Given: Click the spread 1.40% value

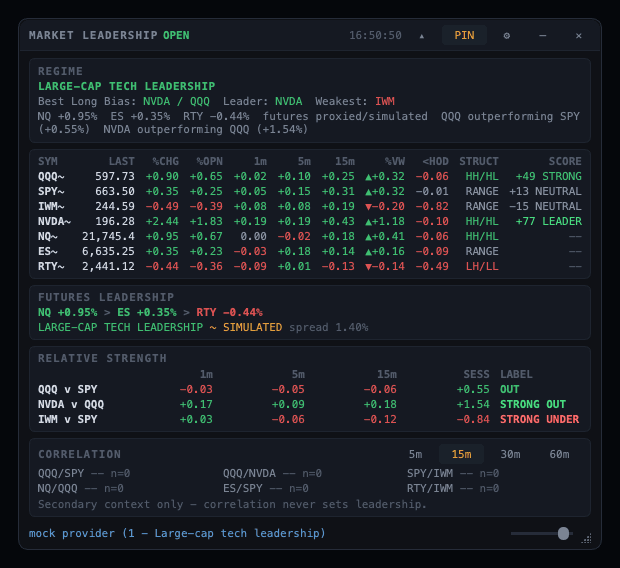Looking at the screenshot, I should tap(329, 328).
